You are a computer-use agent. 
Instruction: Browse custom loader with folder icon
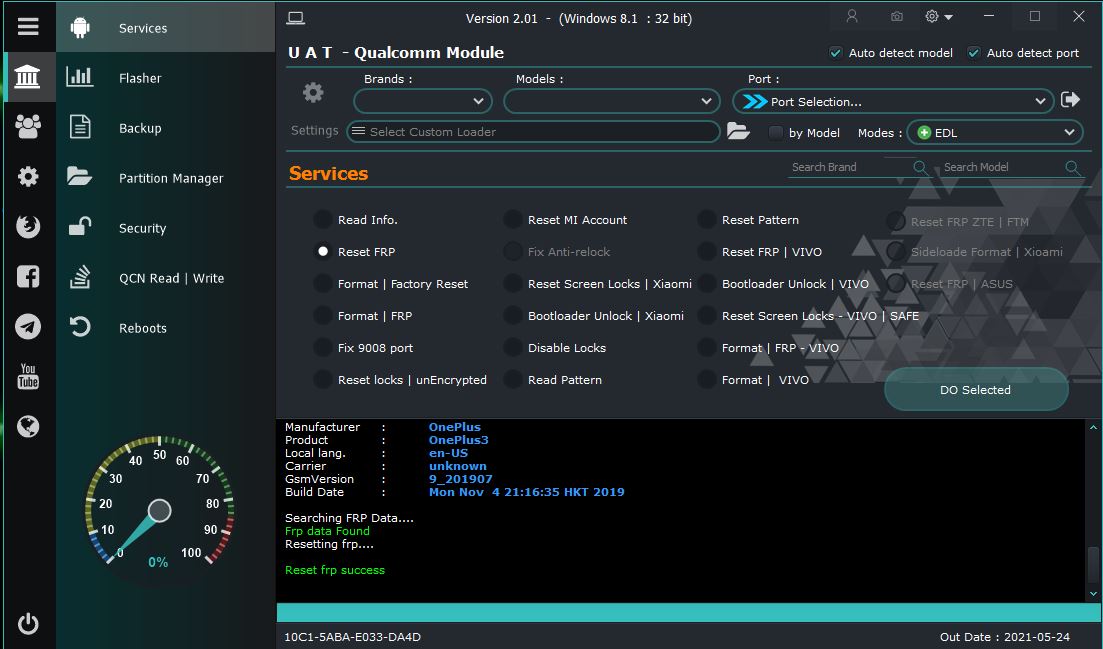pos(738,131)
